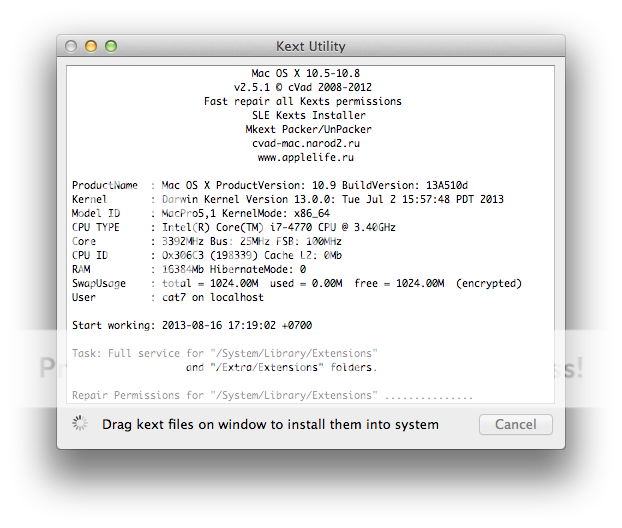Viewport: 622px width, 528px height.
Task: Click the SwapUsage total line
Action: click(297, 284)
